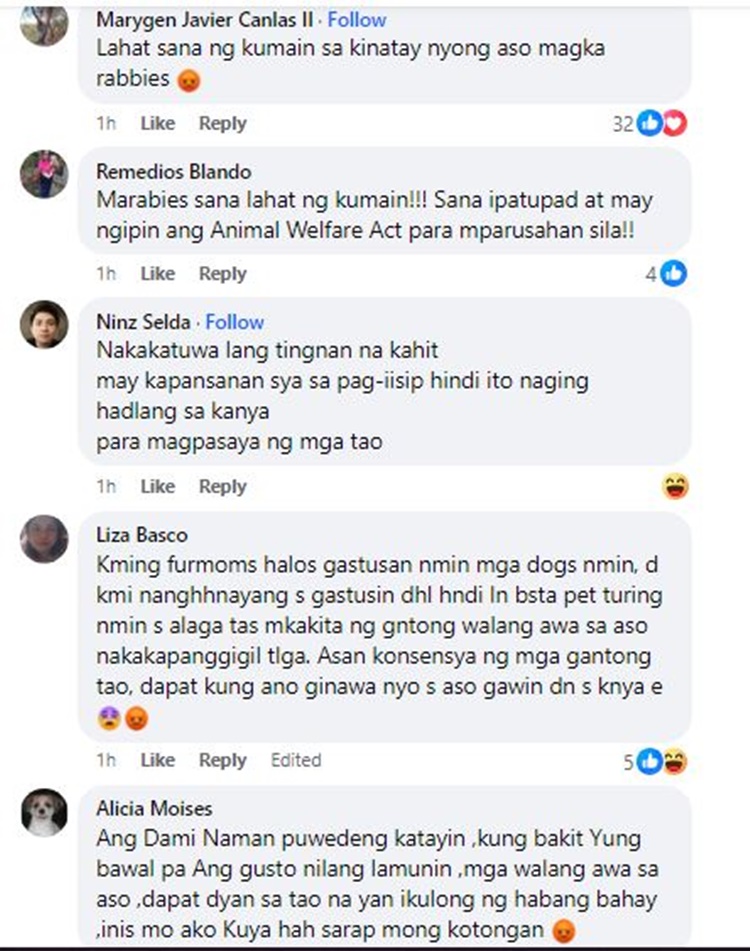Like Marygen Javier Canlas II's comment
750x951 pixels.
pyautogui.click(x=158, y=123)
